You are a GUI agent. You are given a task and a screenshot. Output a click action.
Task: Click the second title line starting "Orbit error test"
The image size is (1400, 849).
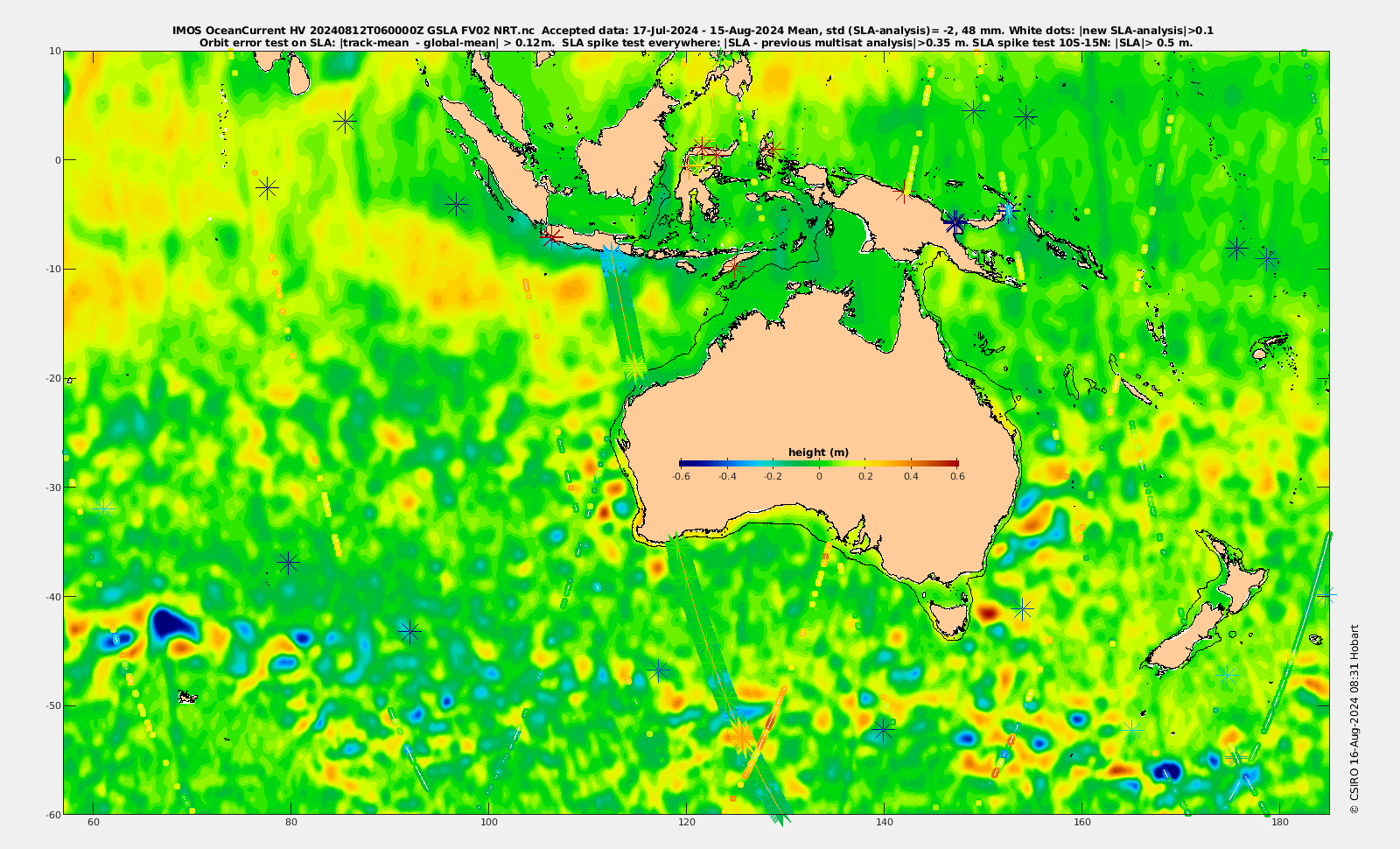click(696, 42)
